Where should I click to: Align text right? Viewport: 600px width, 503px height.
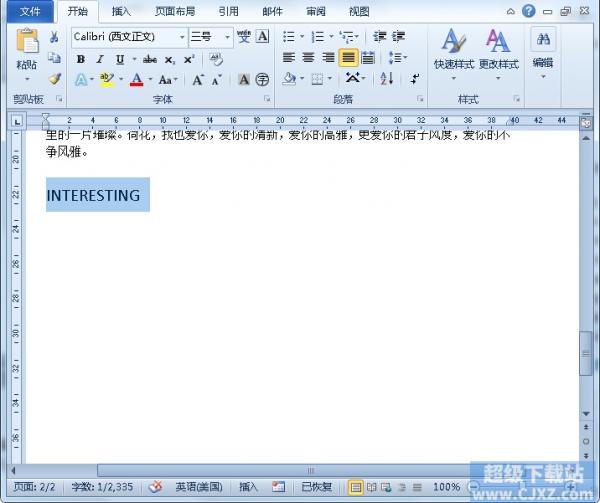328,58
